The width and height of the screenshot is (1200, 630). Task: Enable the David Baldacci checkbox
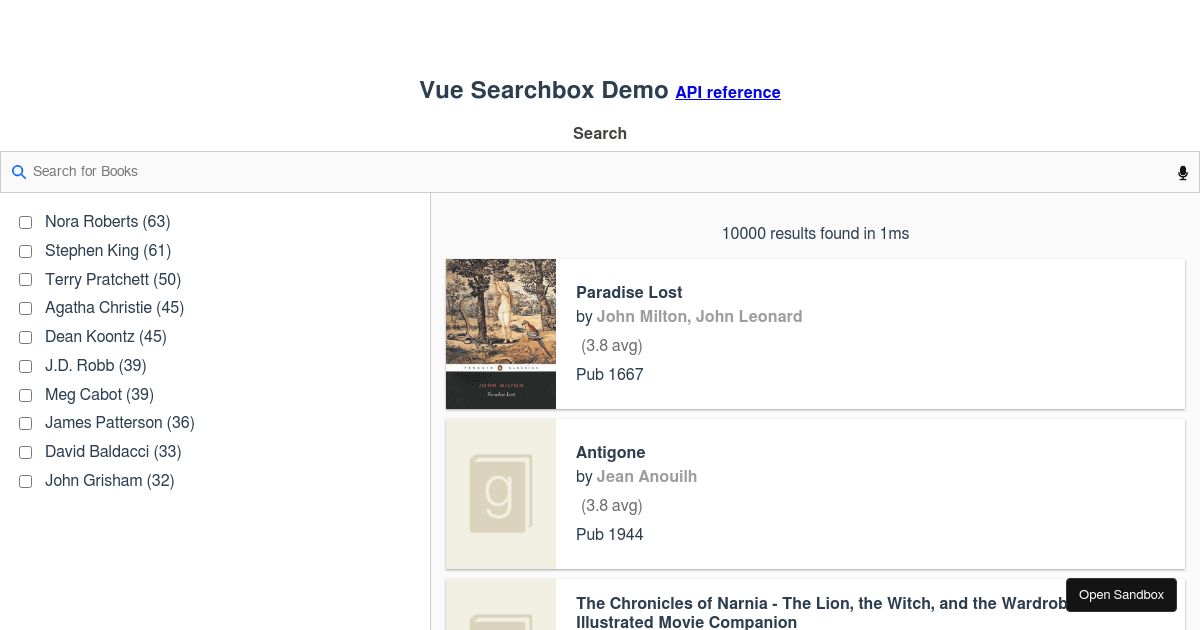[x=25, y=452]
